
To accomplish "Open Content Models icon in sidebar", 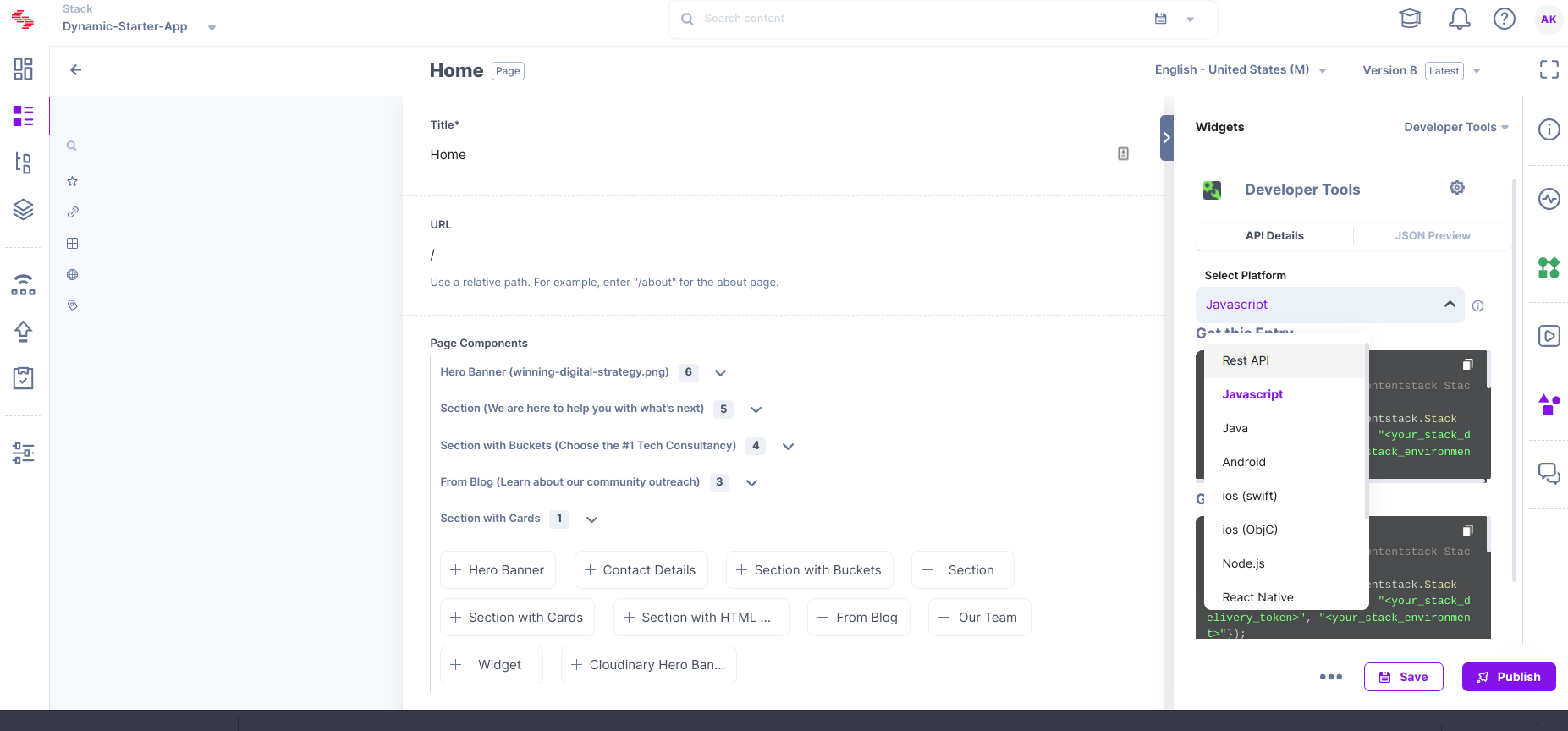I will click(24, 162).
